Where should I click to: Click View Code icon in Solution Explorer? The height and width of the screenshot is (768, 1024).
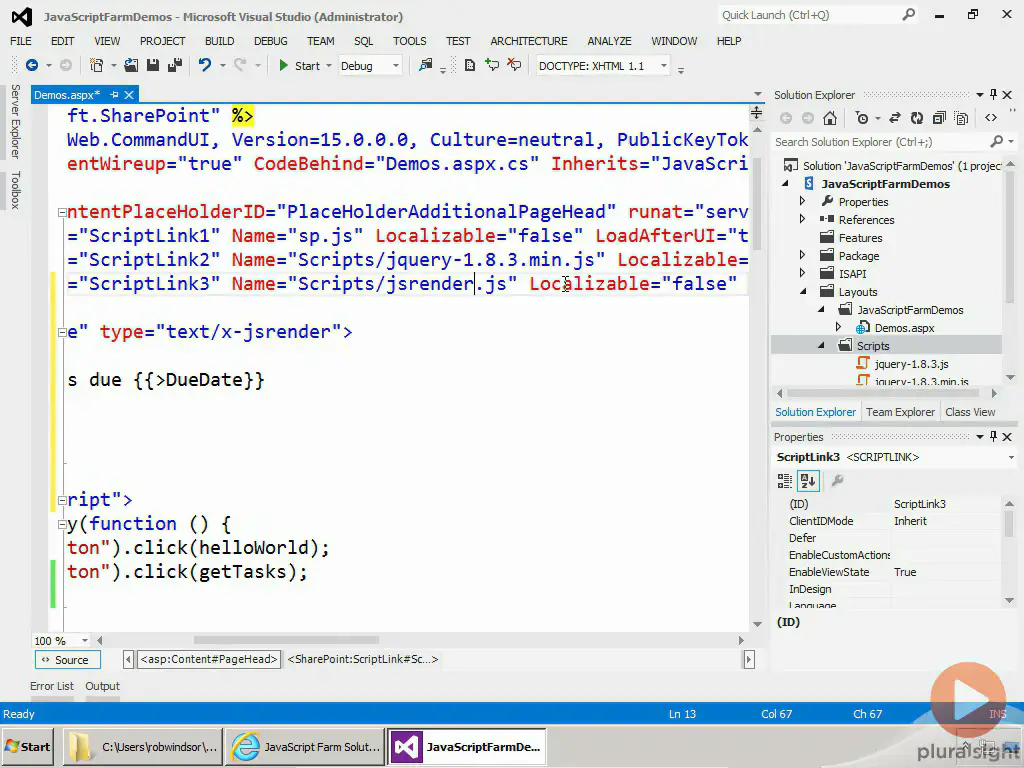[x=991, y=118]
